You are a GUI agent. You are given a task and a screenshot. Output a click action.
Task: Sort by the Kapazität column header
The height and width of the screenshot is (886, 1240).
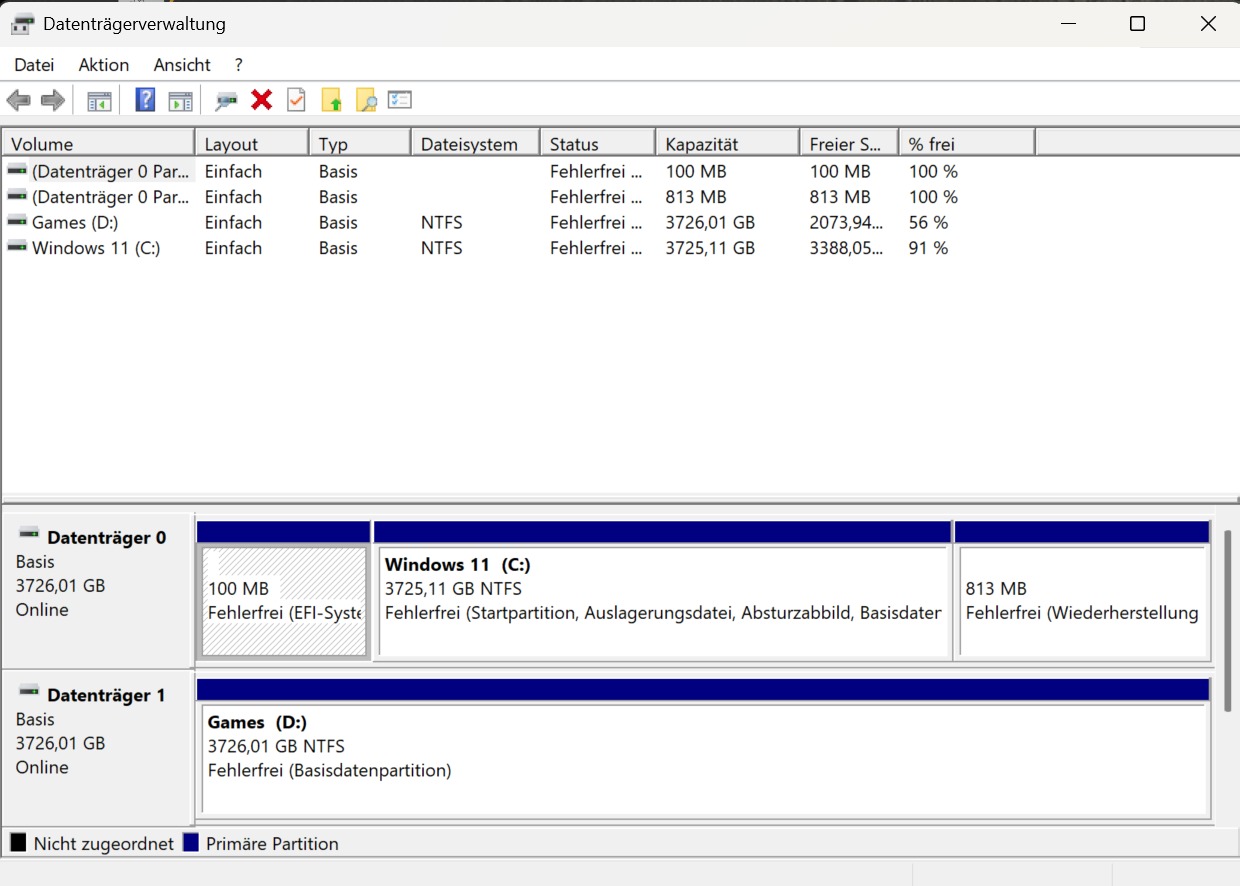[728, 144]
